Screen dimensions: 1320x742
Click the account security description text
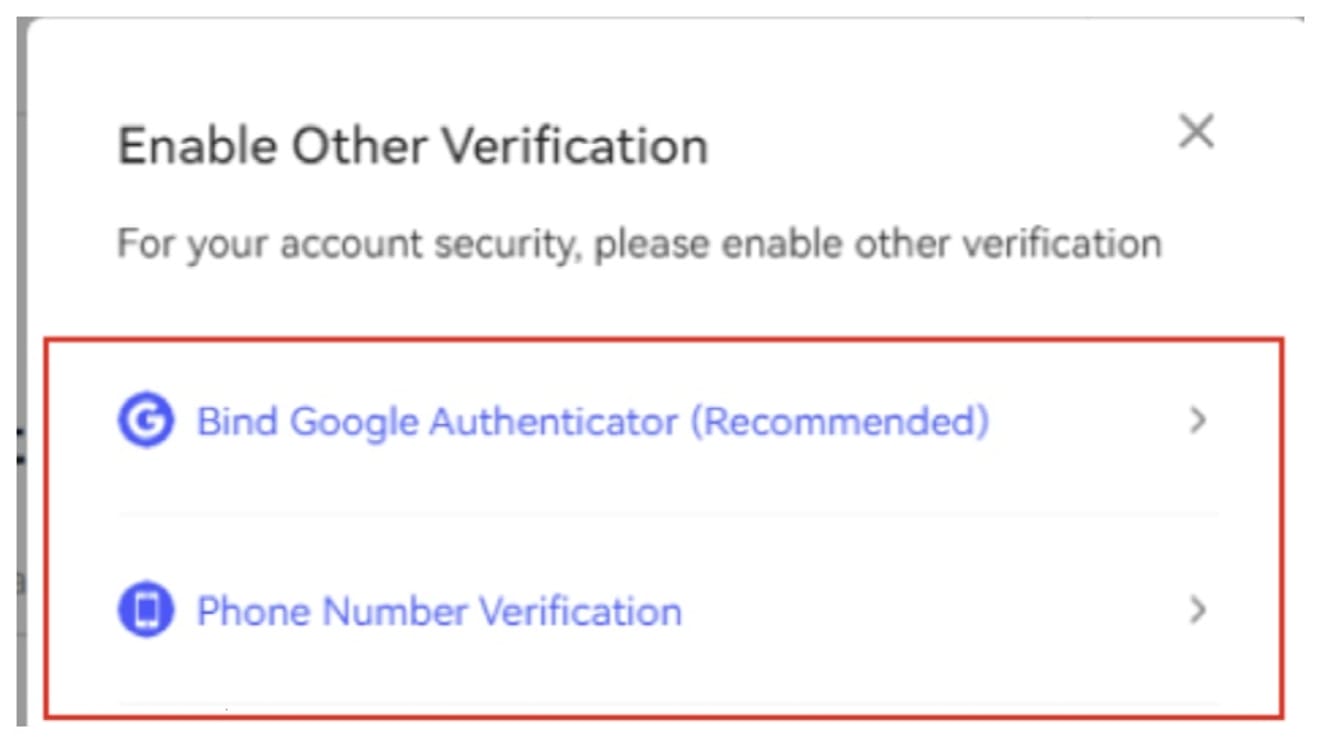[639, 243]
